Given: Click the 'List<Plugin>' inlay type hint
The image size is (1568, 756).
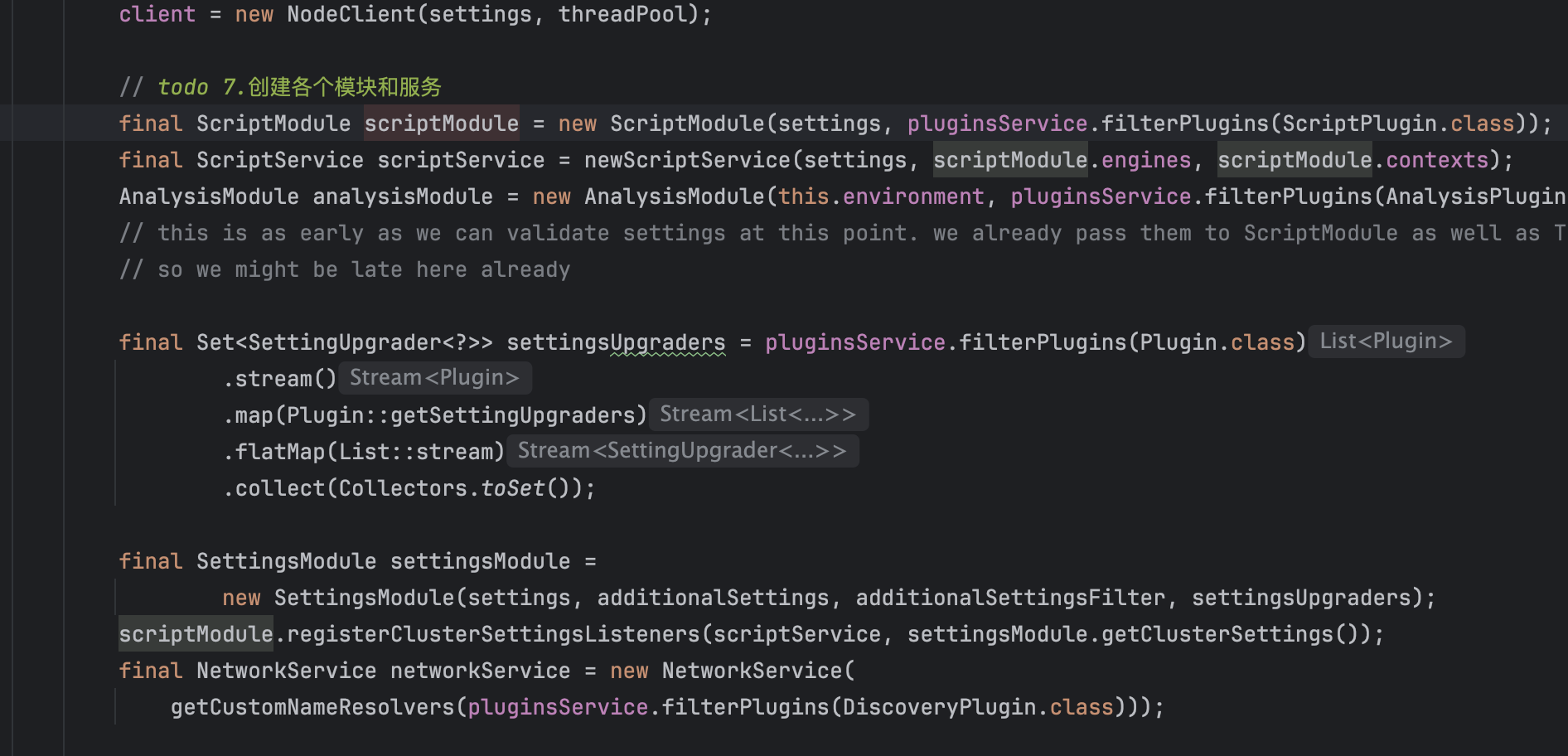Looking at the screenshot, I should [1386, 342].
